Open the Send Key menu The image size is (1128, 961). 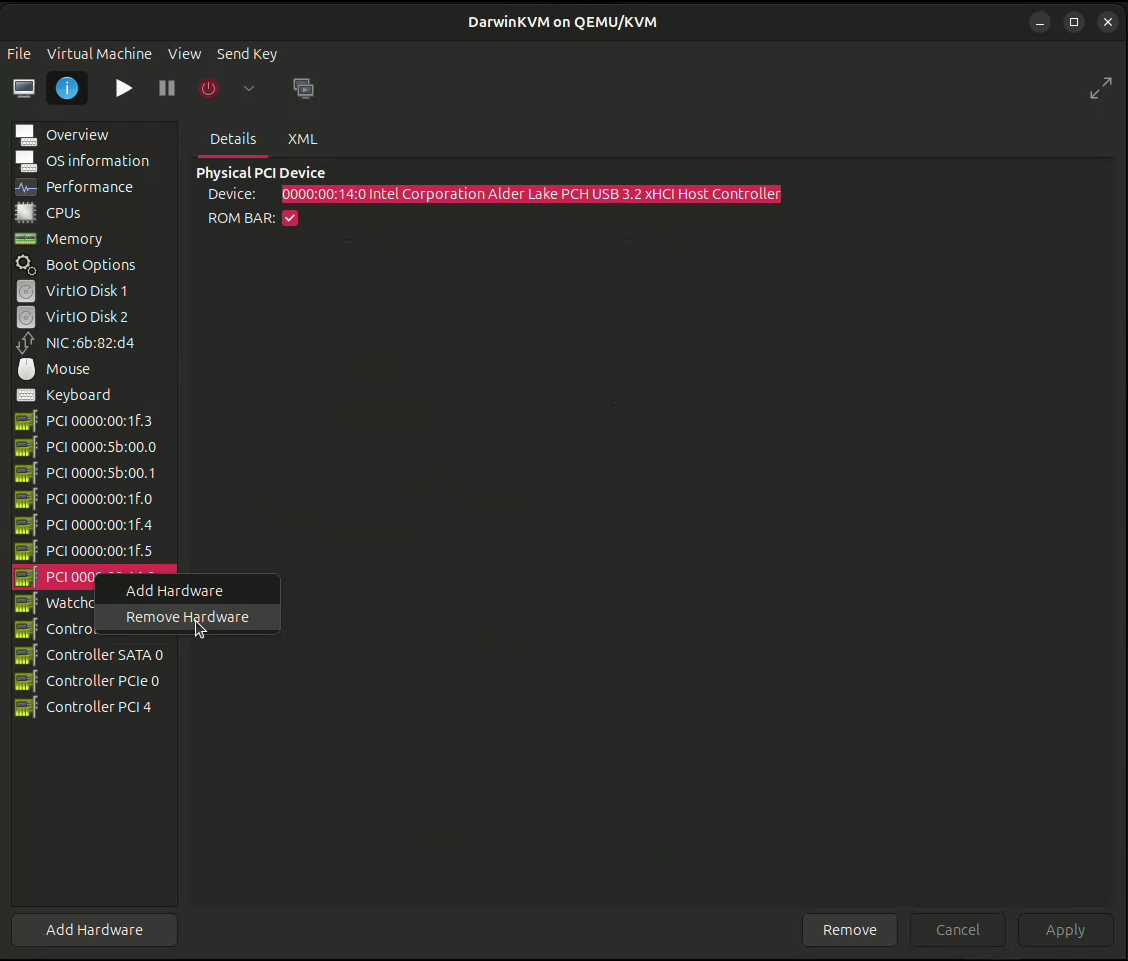(x=247, y=54)
